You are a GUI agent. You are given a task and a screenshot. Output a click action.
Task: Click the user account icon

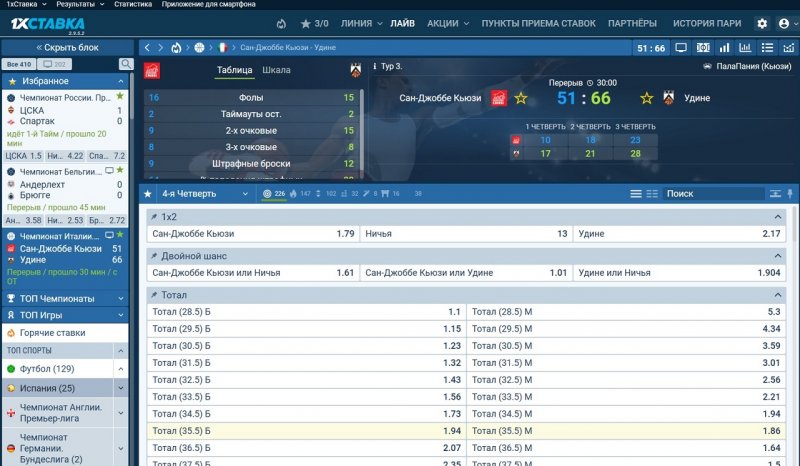[x=784, y=23]
